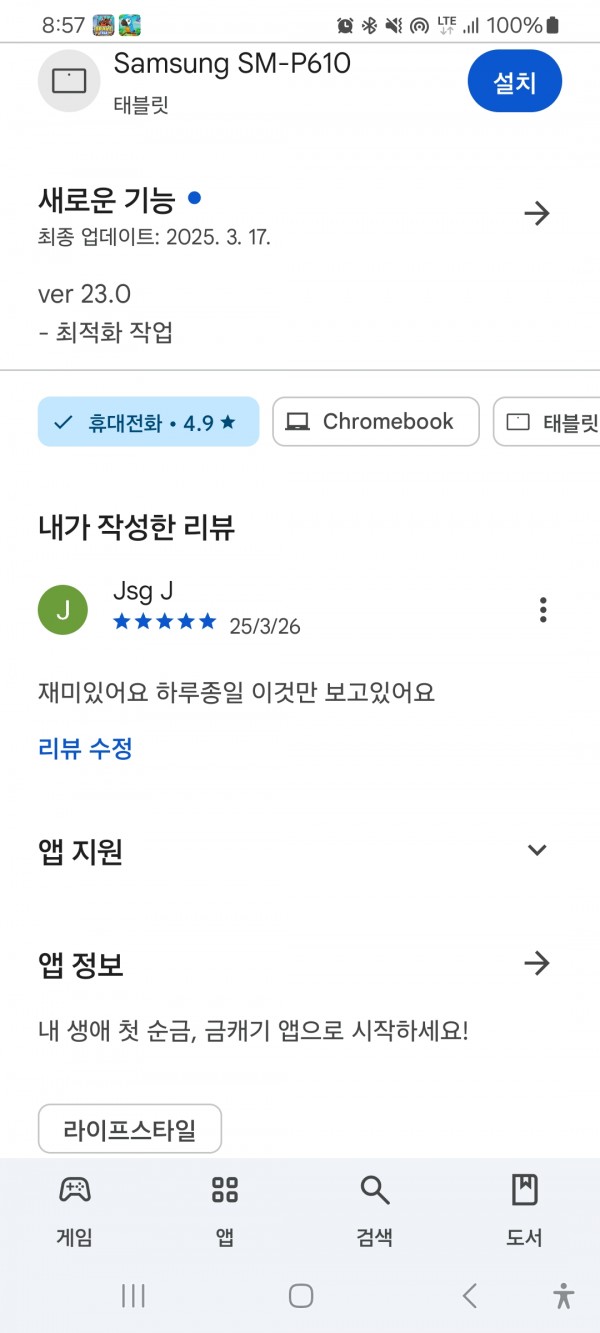600x1333 pixels.
Task: Open recent apps navigation button
Action: (133, 1296)
